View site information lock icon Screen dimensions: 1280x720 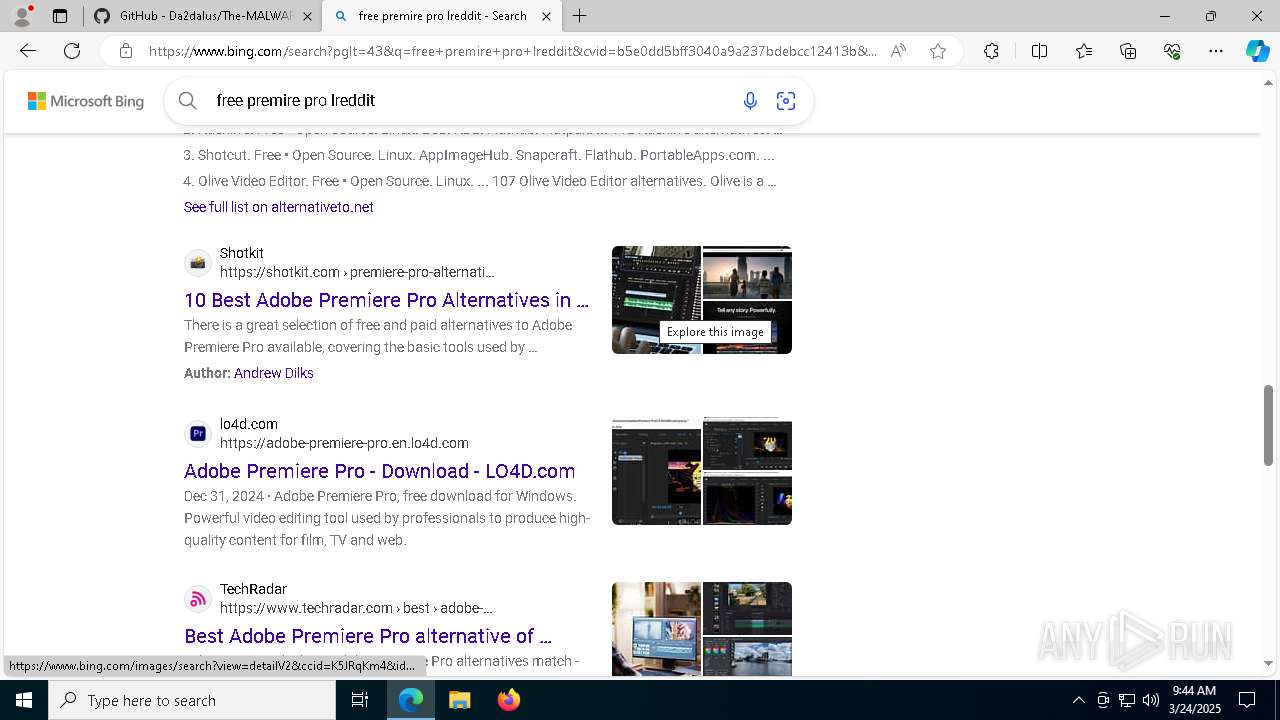125,51
